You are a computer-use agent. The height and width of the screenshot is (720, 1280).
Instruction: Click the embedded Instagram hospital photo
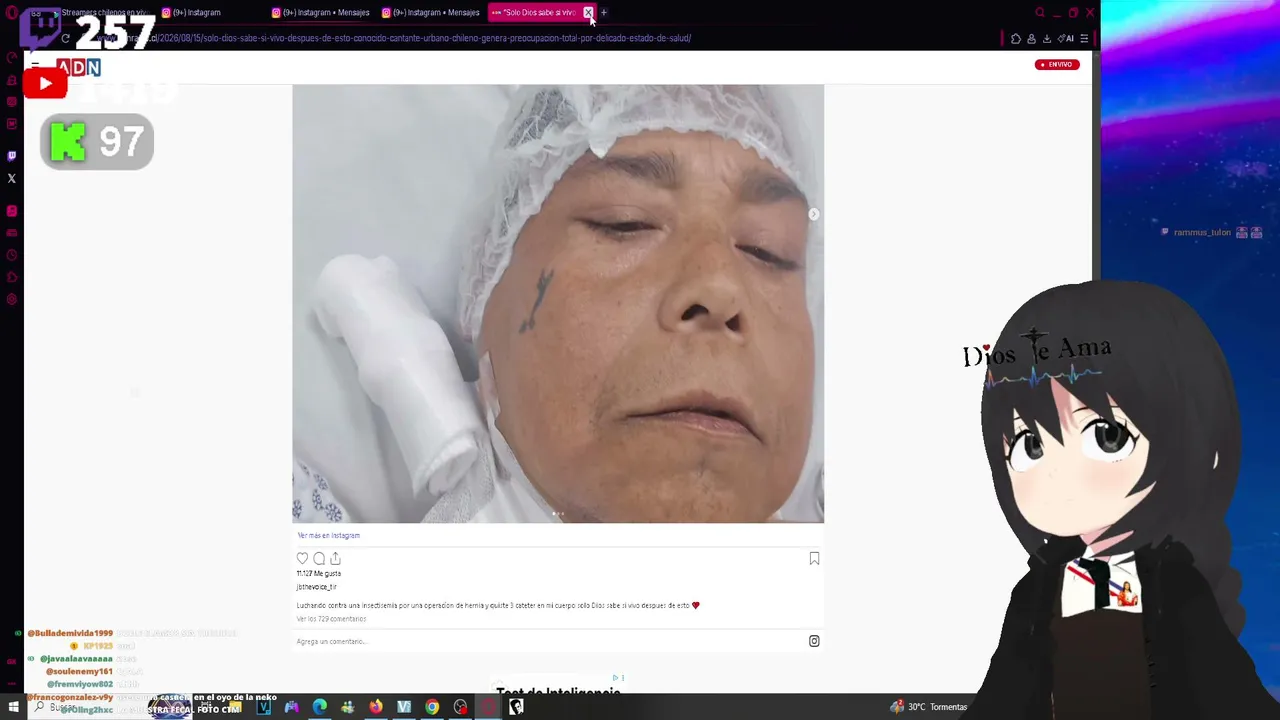pos(558,304)
